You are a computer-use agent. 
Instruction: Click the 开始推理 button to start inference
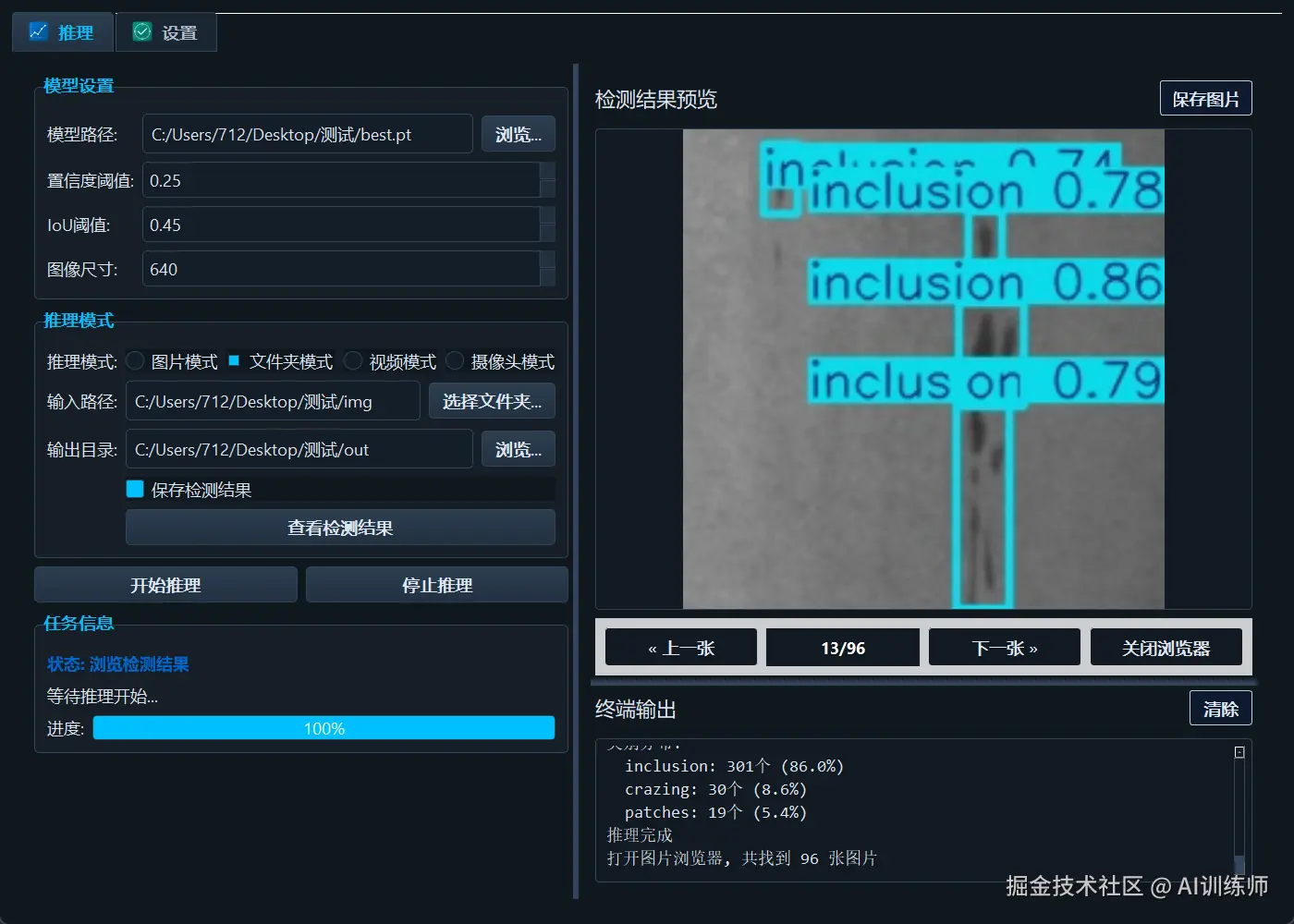click(165, 584)
